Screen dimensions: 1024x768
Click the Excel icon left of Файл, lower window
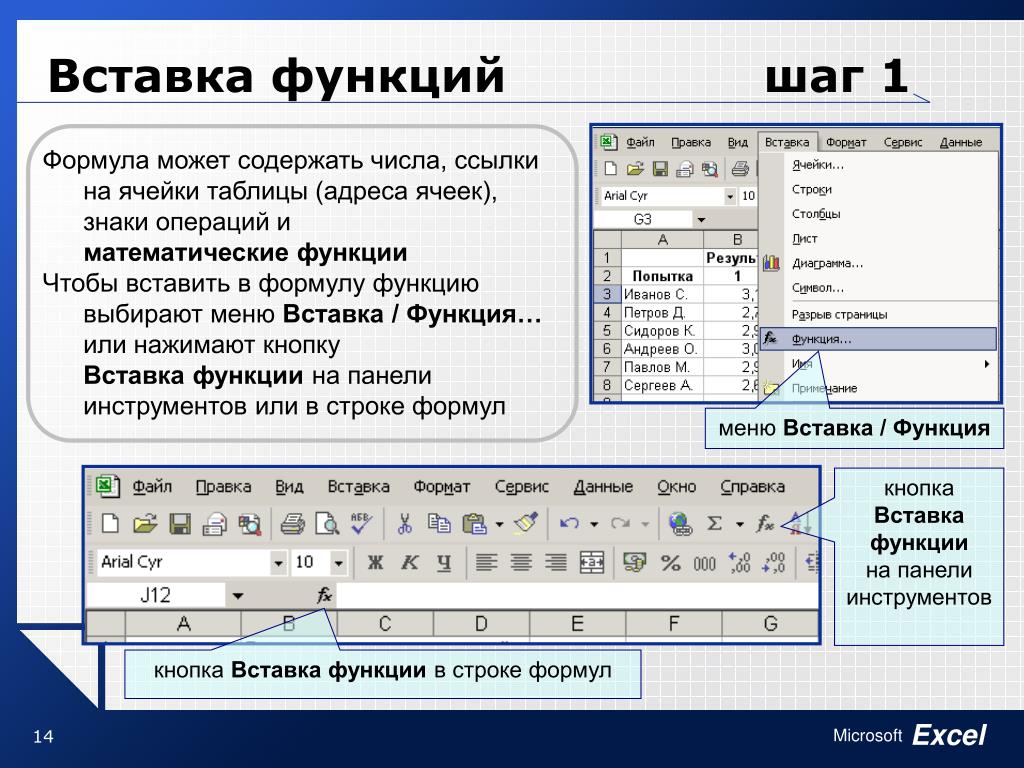point(108,487)
